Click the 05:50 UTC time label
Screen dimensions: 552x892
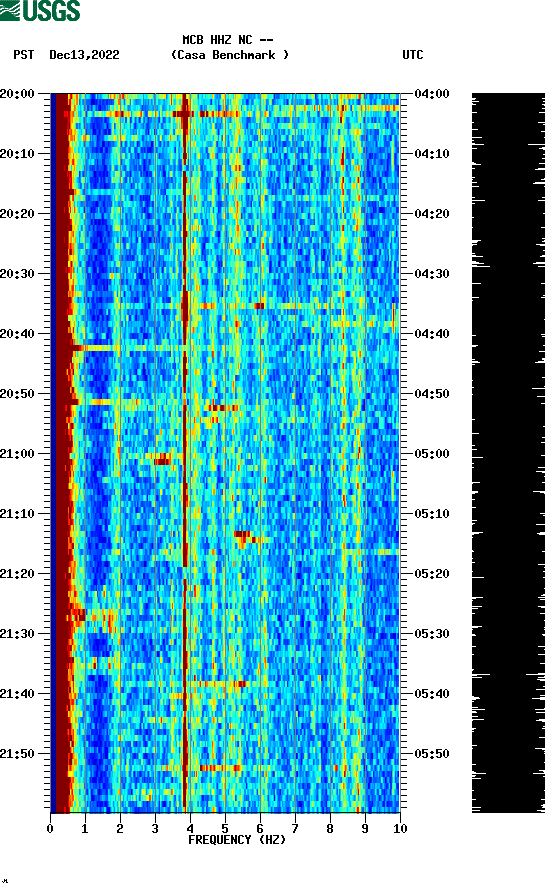click(x=432, y=754)
